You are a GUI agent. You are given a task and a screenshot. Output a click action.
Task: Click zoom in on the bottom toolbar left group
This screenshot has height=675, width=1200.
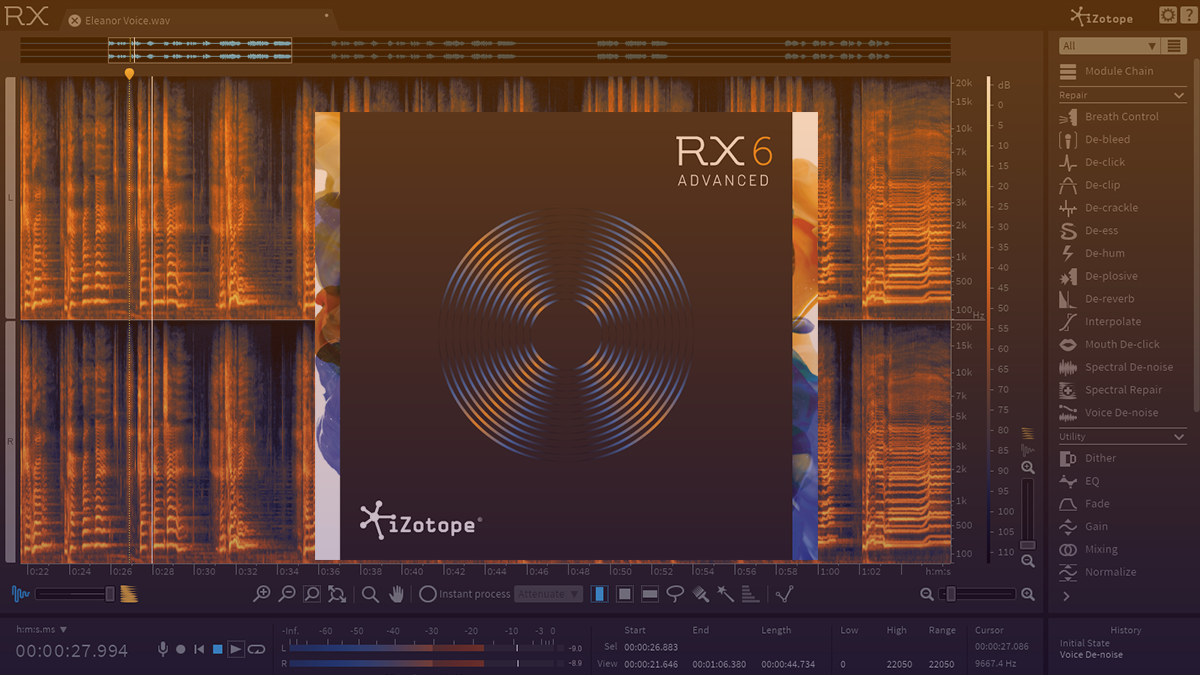[262, 594]
